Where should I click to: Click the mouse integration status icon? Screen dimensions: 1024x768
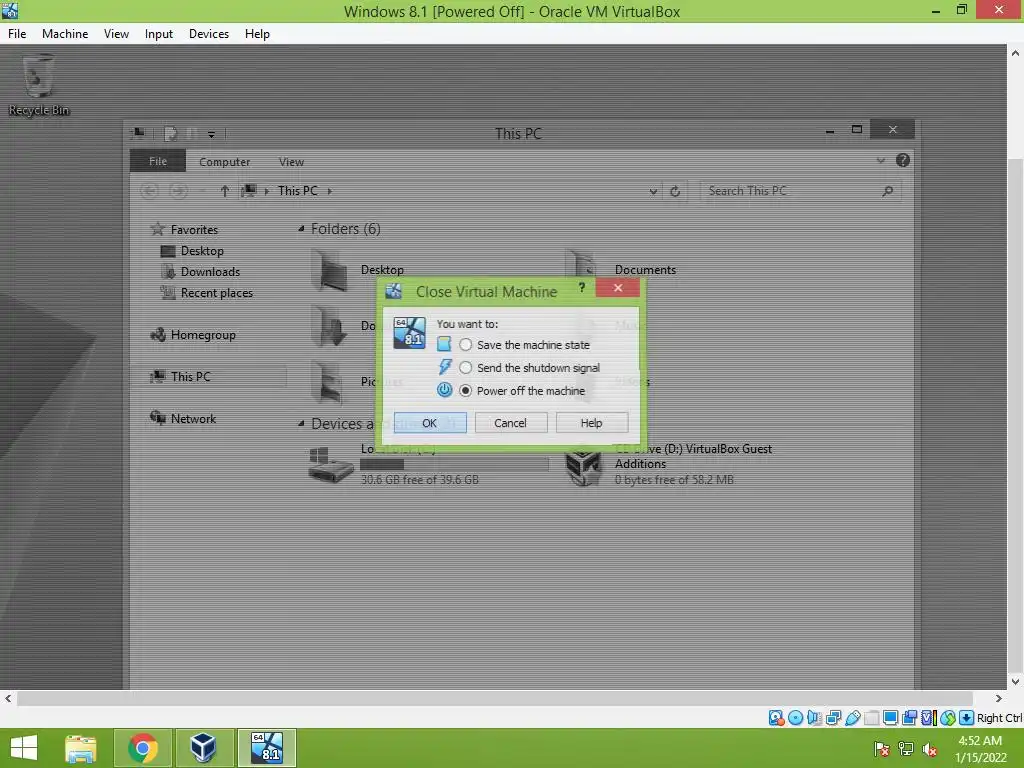[x=948, y=718]
